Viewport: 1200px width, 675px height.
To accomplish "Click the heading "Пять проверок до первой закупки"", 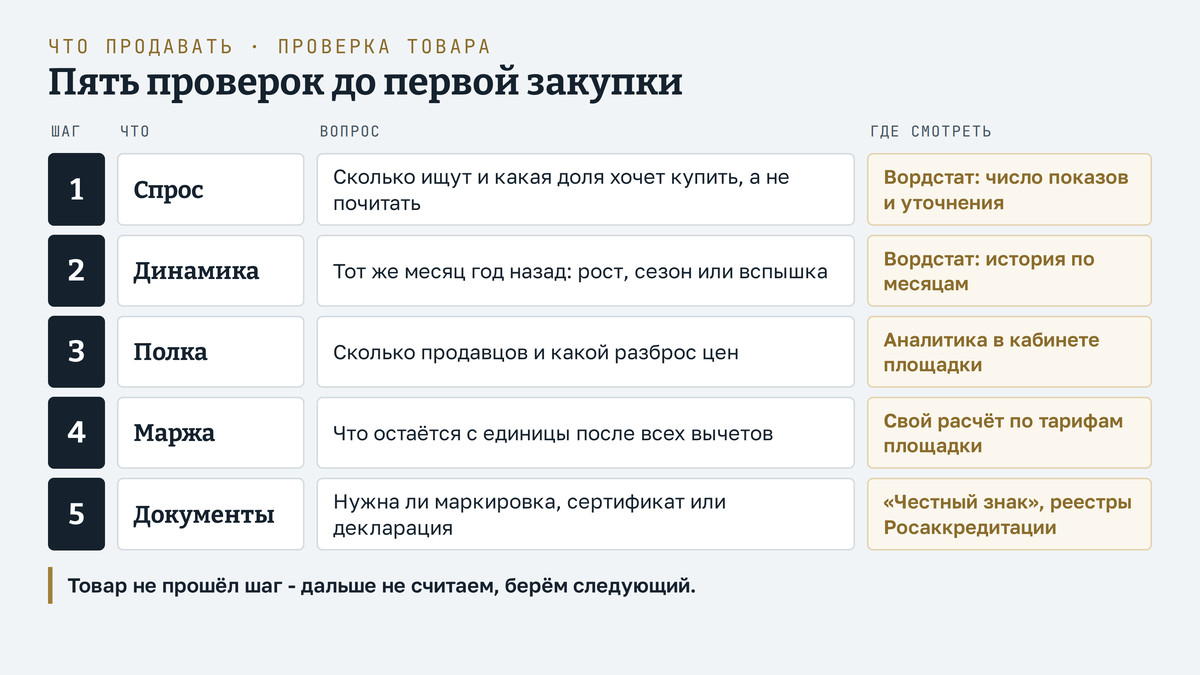I will 365,83.
